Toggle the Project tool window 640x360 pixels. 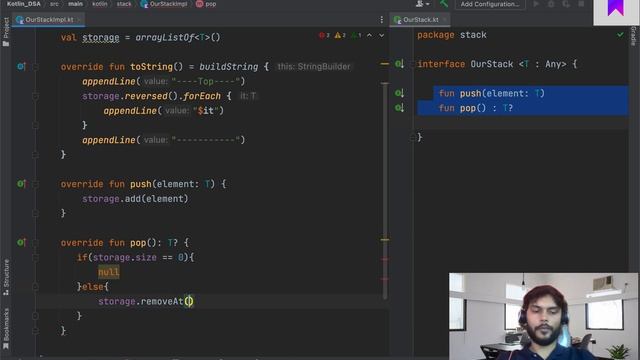[6, 31]
